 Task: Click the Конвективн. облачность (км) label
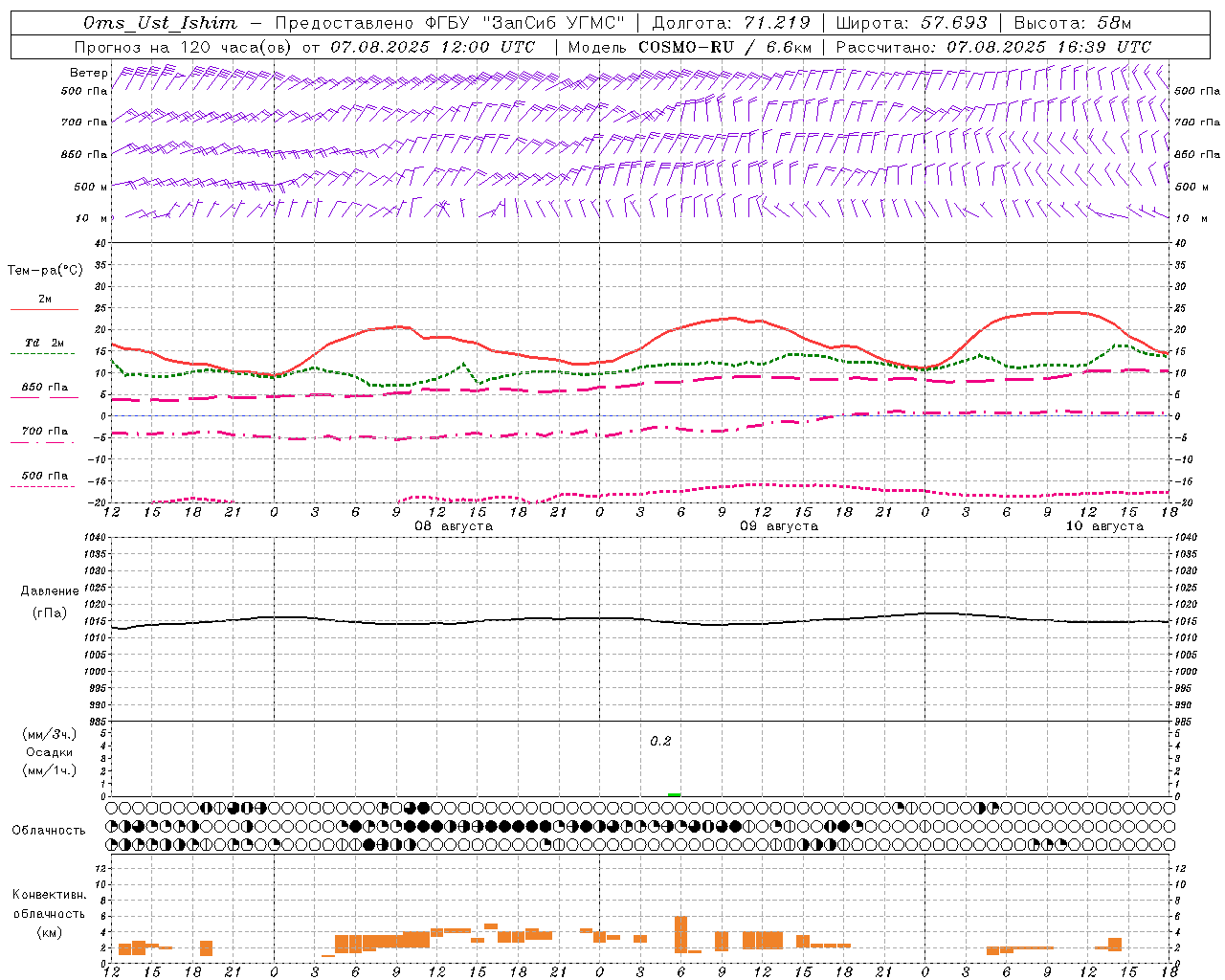[49, 913]
